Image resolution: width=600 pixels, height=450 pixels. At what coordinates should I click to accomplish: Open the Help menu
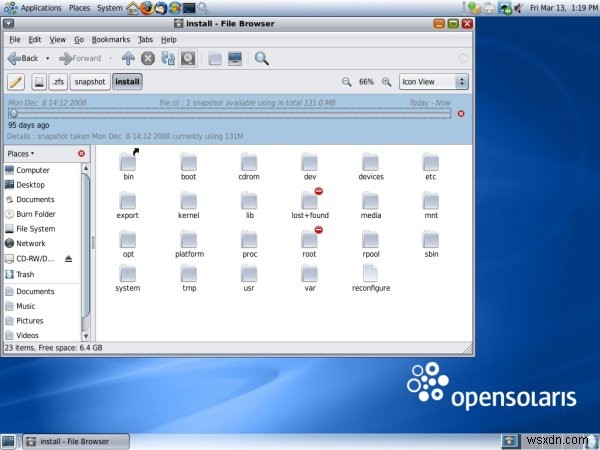pyautogui.click(x=169, y=40)
